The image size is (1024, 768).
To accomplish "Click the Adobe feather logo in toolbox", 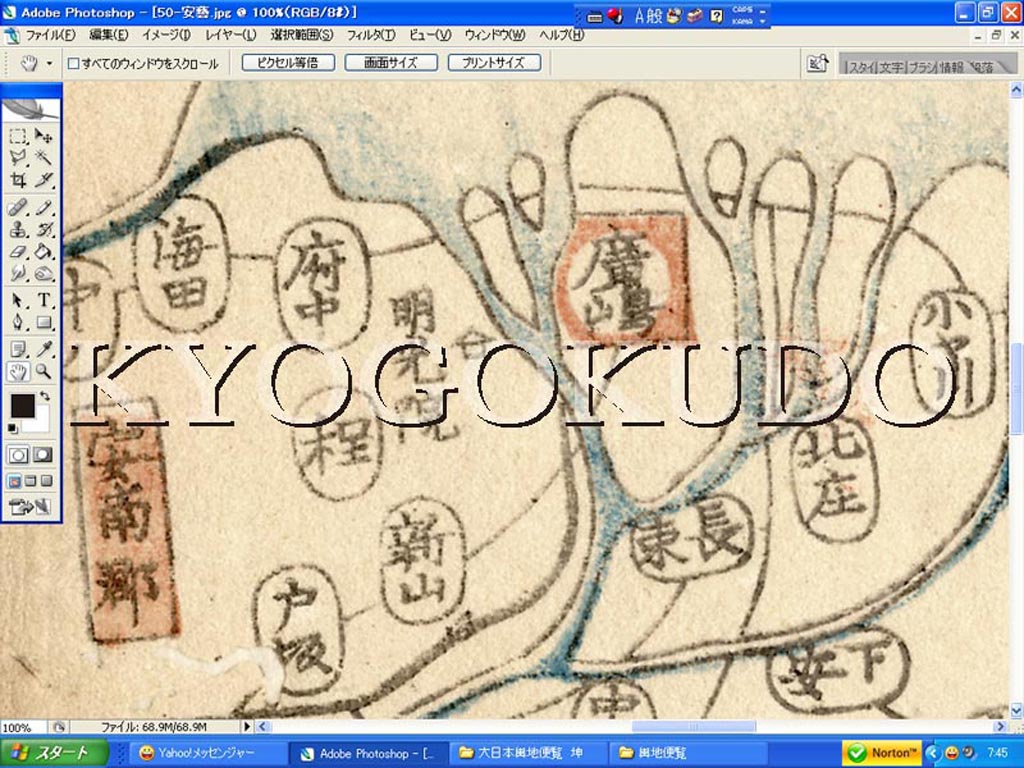I will pyautogui.click(x=31, y=109).
